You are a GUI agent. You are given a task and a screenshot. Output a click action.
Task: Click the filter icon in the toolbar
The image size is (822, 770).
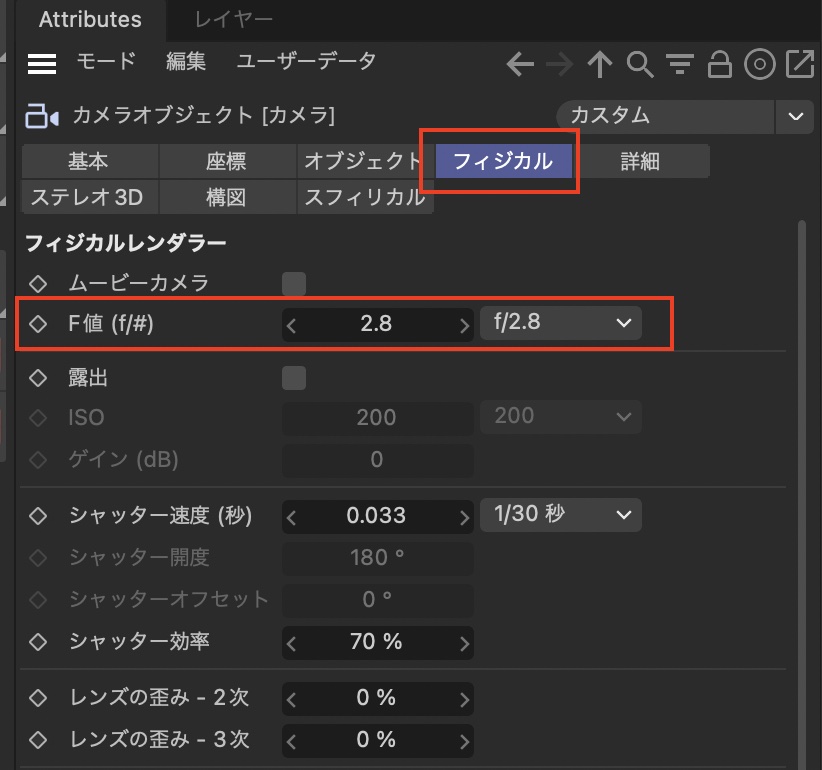coord(680,65)
